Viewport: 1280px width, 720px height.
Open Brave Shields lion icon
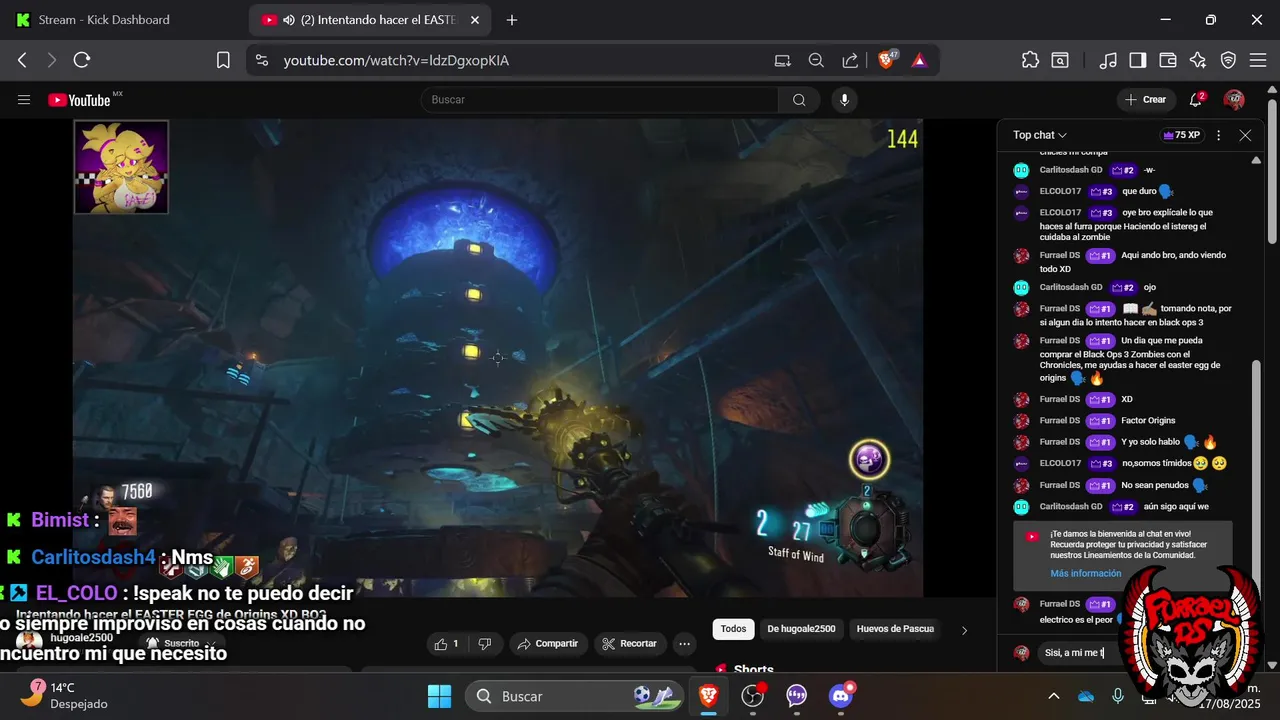tap(886, 60)
